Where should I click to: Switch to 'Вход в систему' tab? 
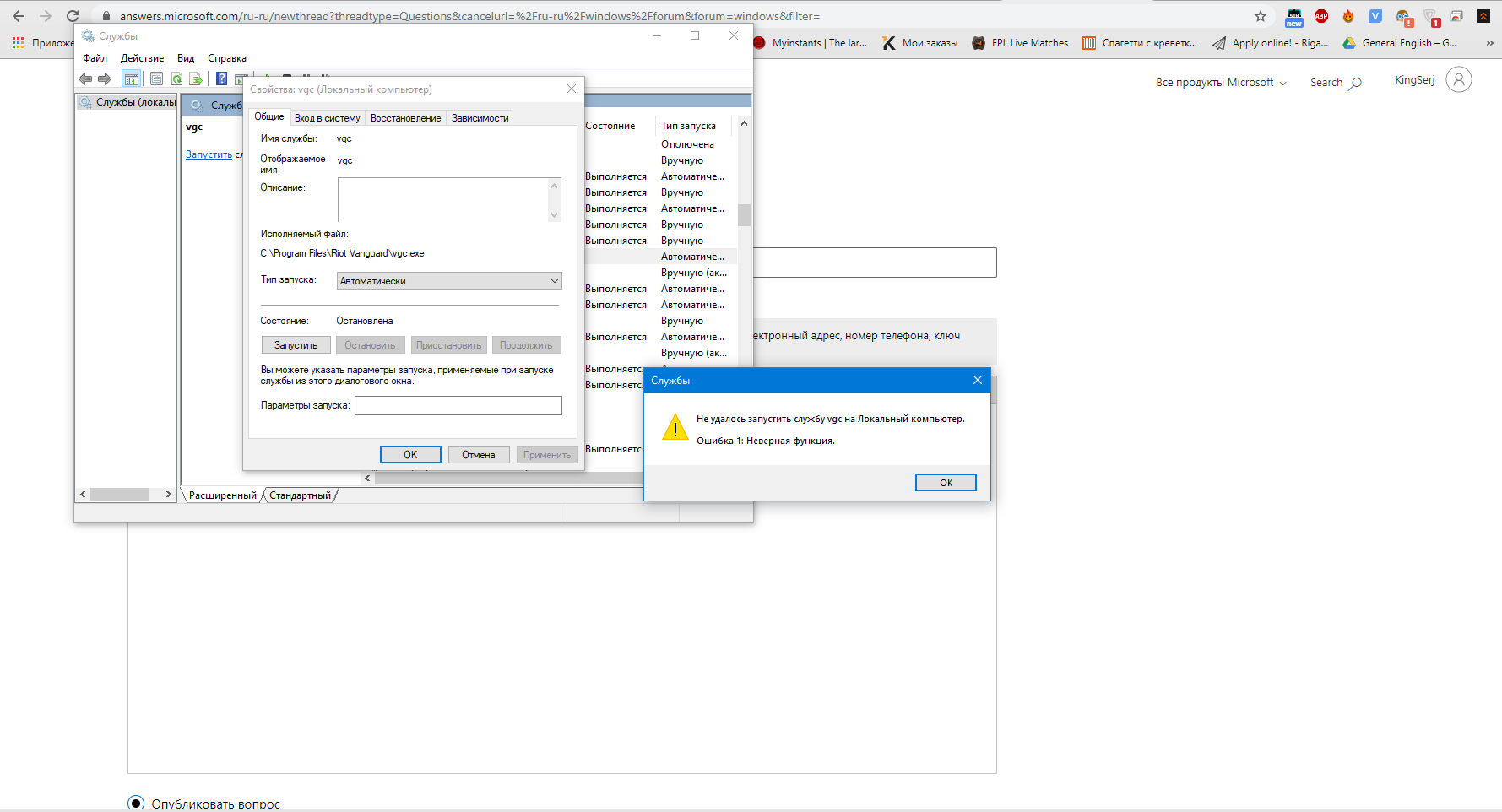coord(328,118)
